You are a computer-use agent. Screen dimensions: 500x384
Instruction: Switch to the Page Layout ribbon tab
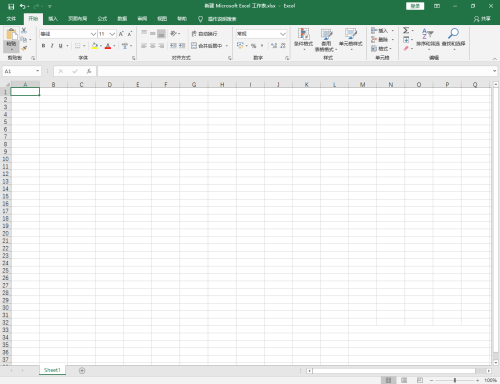pyautogui.click(x=77, y=19)
